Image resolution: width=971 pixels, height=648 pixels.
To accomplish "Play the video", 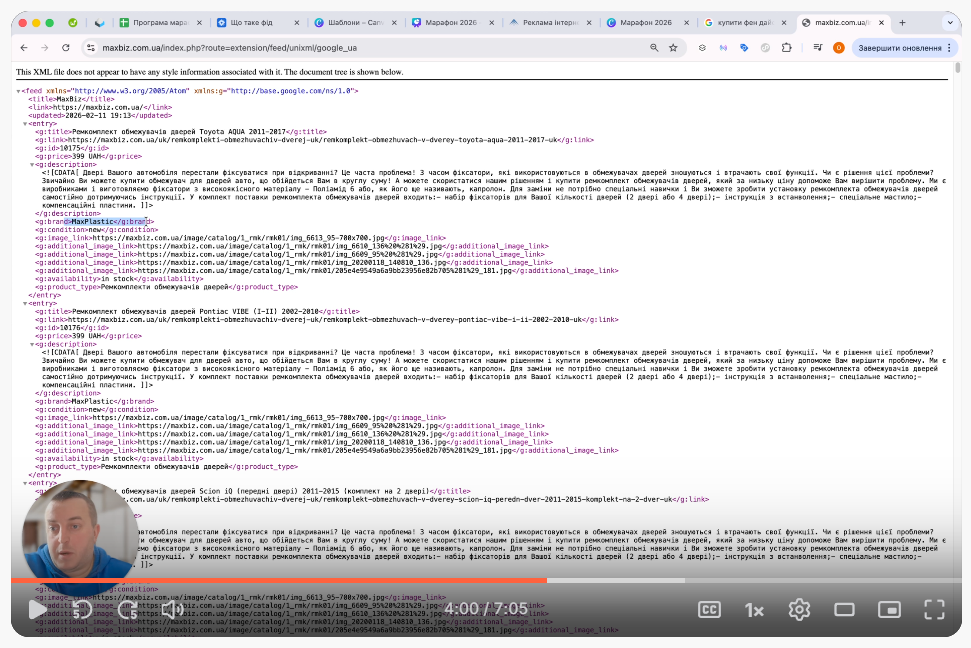I will 37,610.
